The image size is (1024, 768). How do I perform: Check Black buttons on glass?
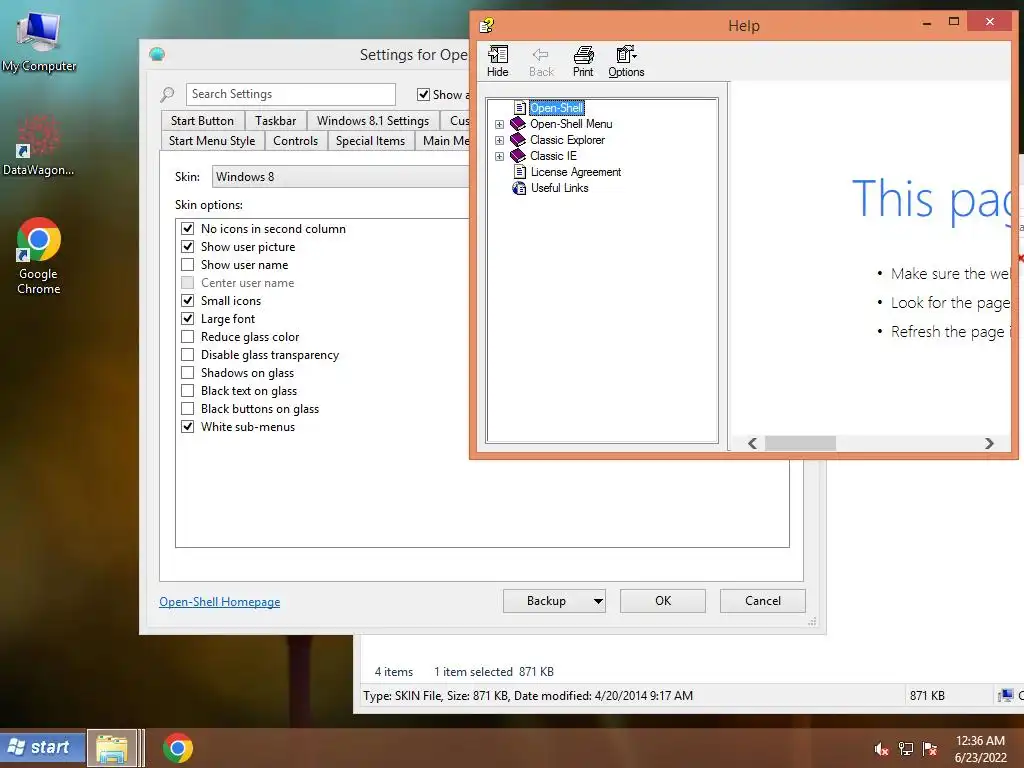pos(187,409)
